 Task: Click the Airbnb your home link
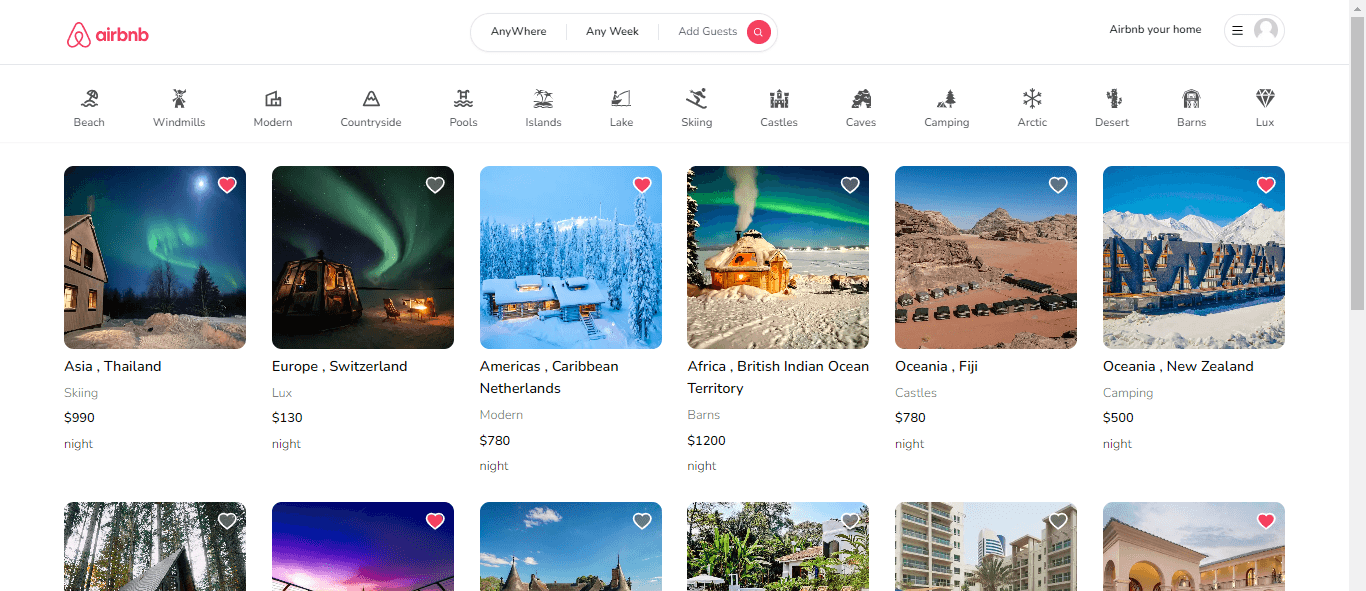(1155, 30)
